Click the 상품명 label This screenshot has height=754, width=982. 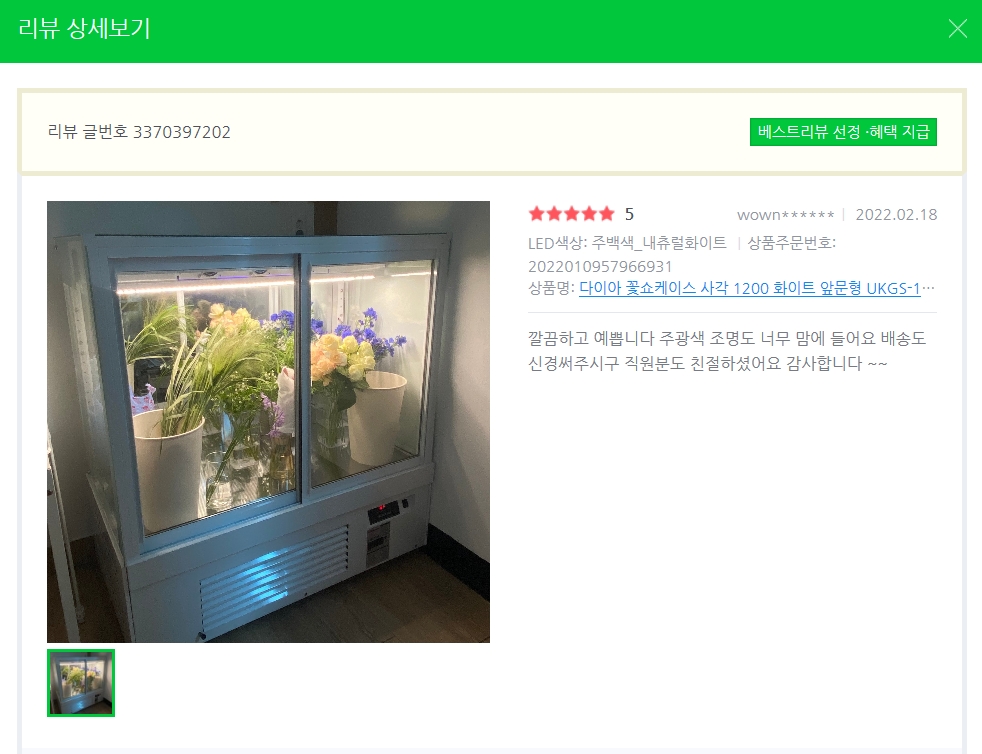(x=551, y=288)
